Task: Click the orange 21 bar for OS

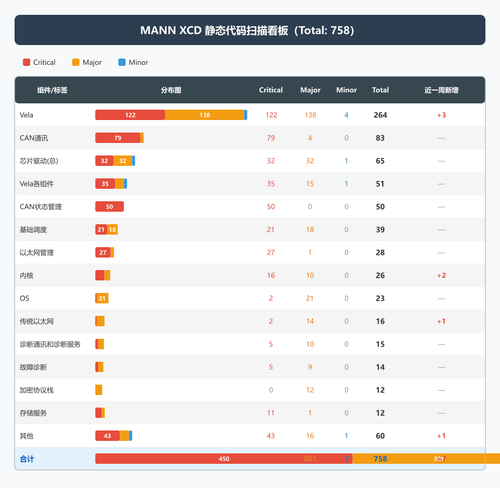Action: pyautogui.click(x=102, y=298)
